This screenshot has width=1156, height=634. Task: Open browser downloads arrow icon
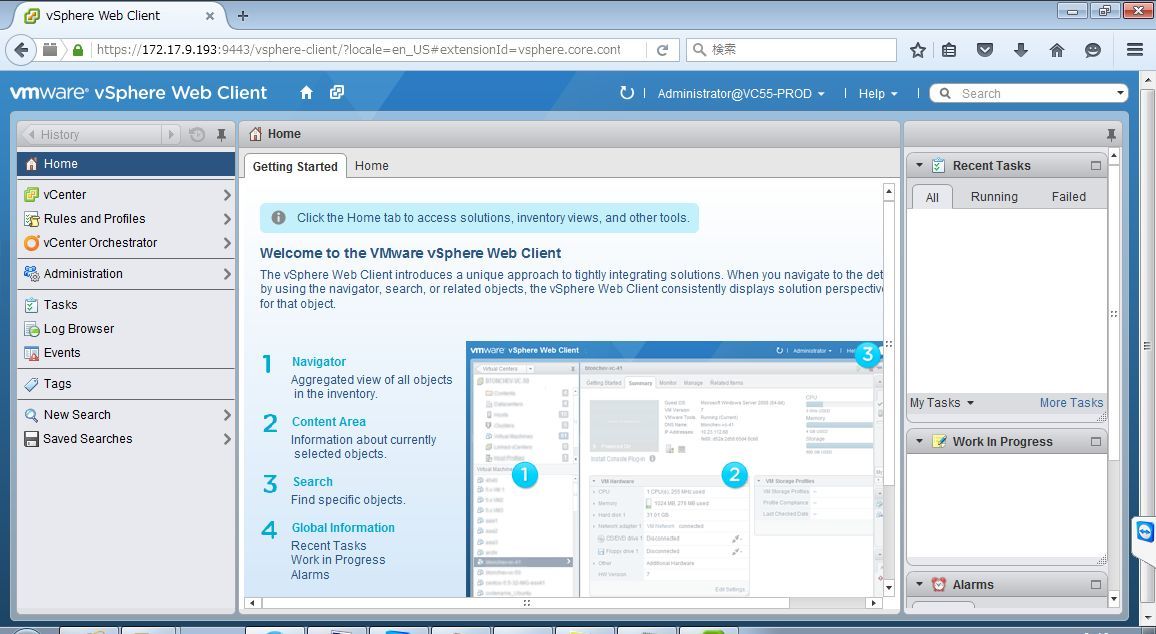pos(1020,49)
